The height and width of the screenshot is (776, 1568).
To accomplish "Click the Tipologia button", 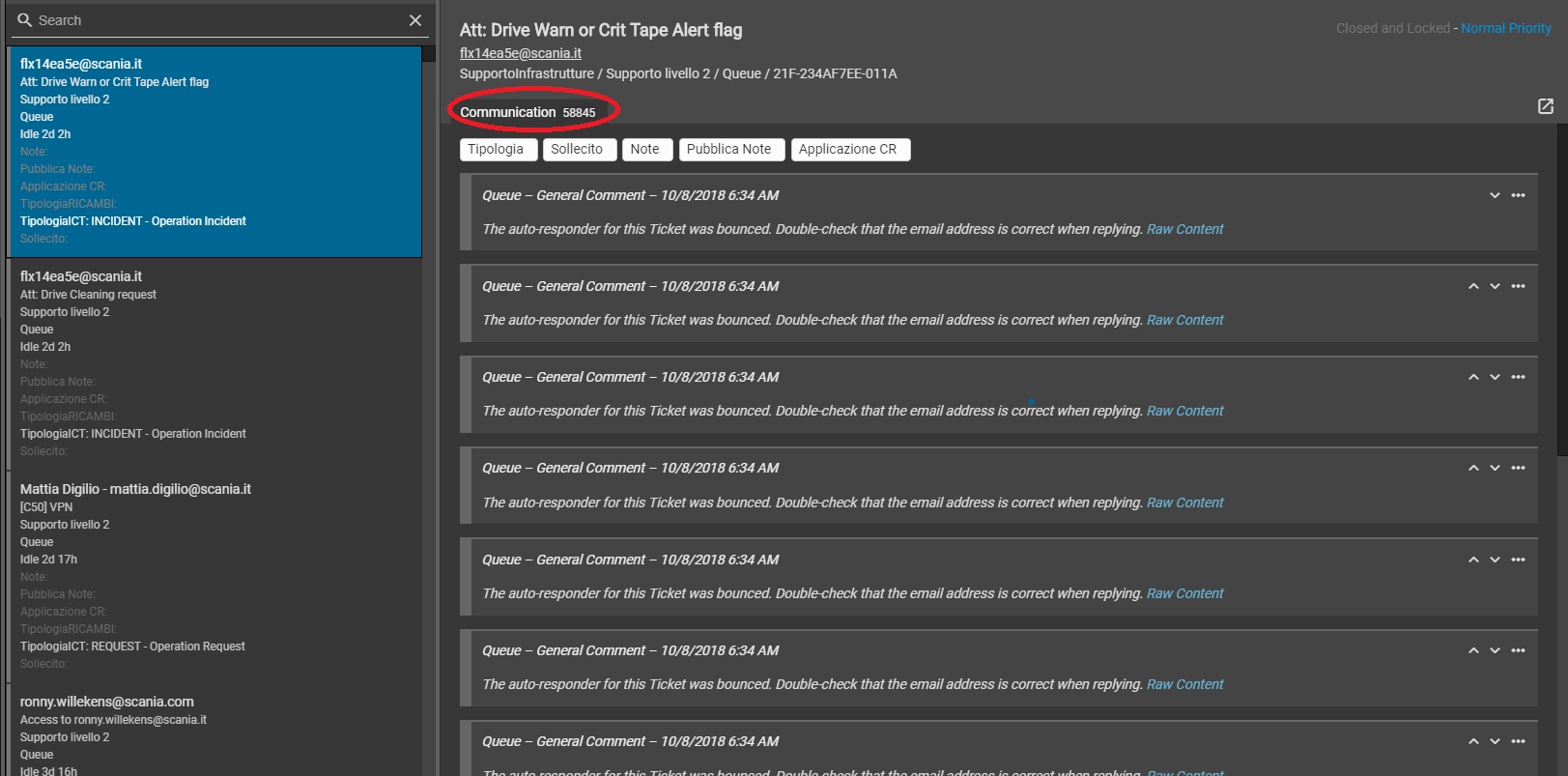I will (x=496, y=149).
